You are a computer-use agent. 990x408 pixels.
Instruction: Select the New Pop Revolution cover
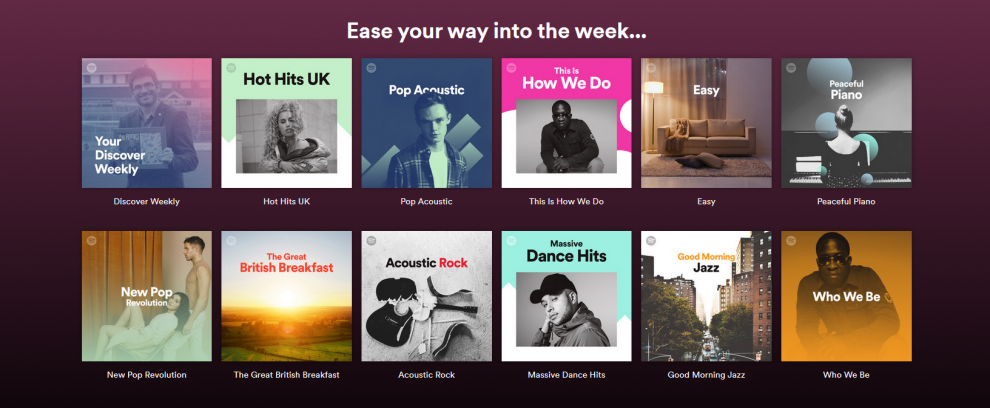pyautogui.click(x=146, y=296)
